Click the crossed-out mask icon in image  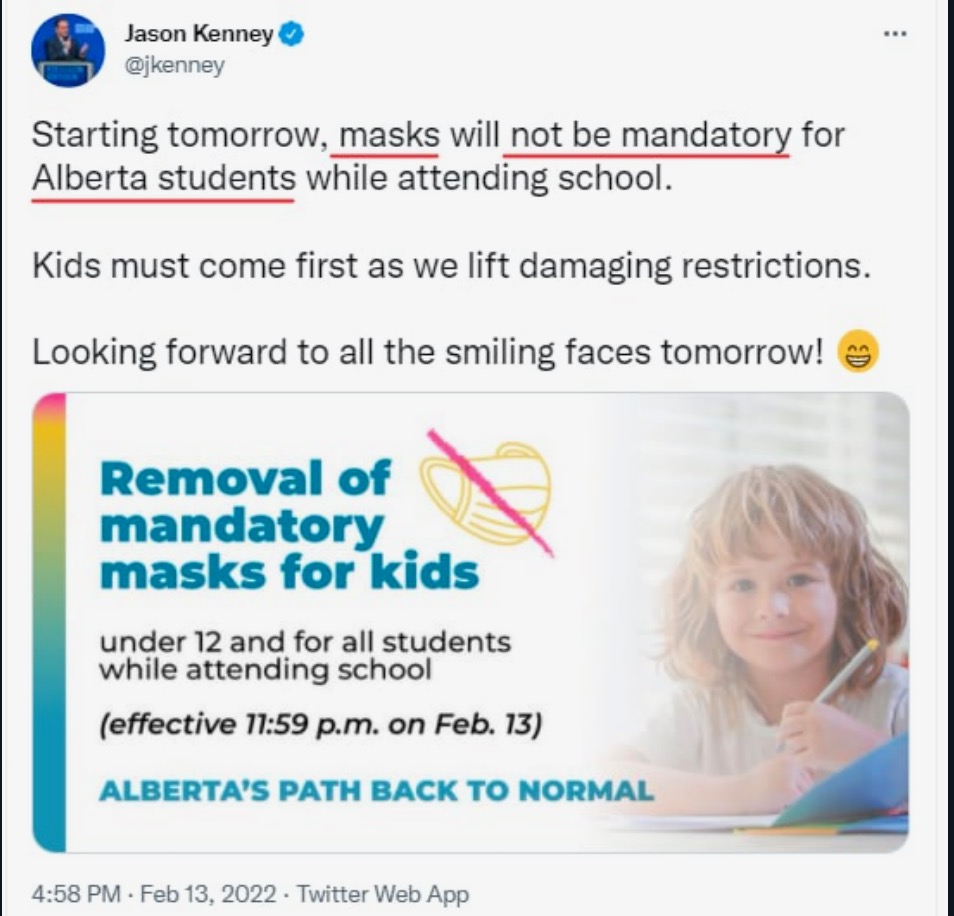coord(487,493)
